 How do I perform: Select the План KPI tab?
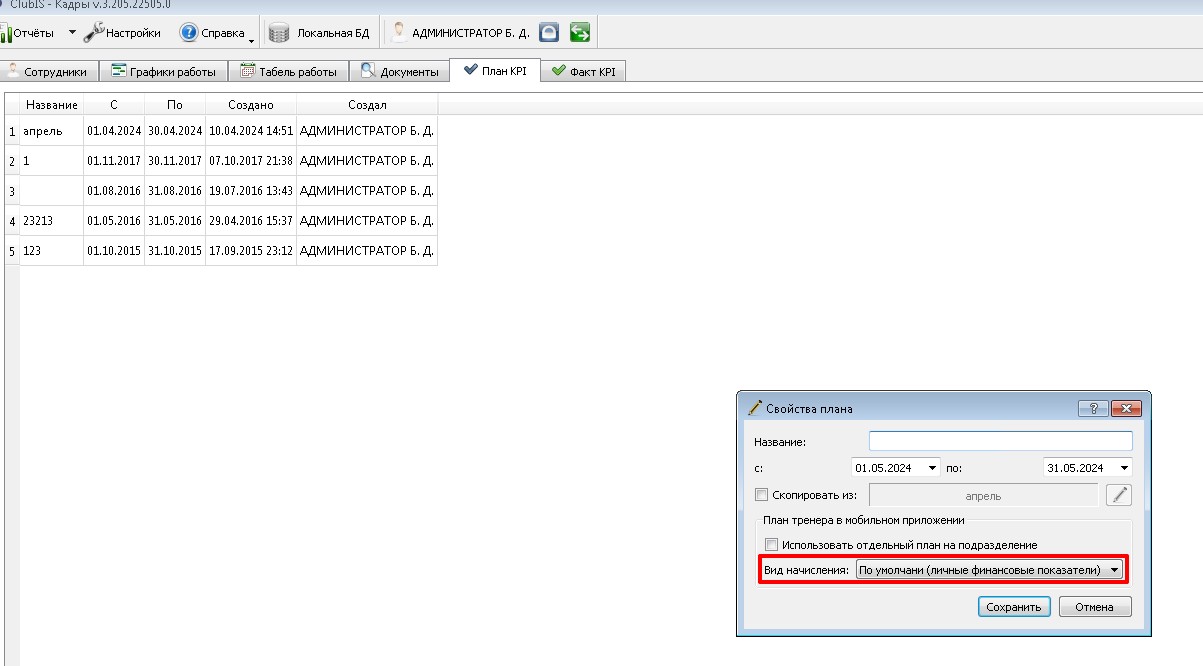point(495,71)
